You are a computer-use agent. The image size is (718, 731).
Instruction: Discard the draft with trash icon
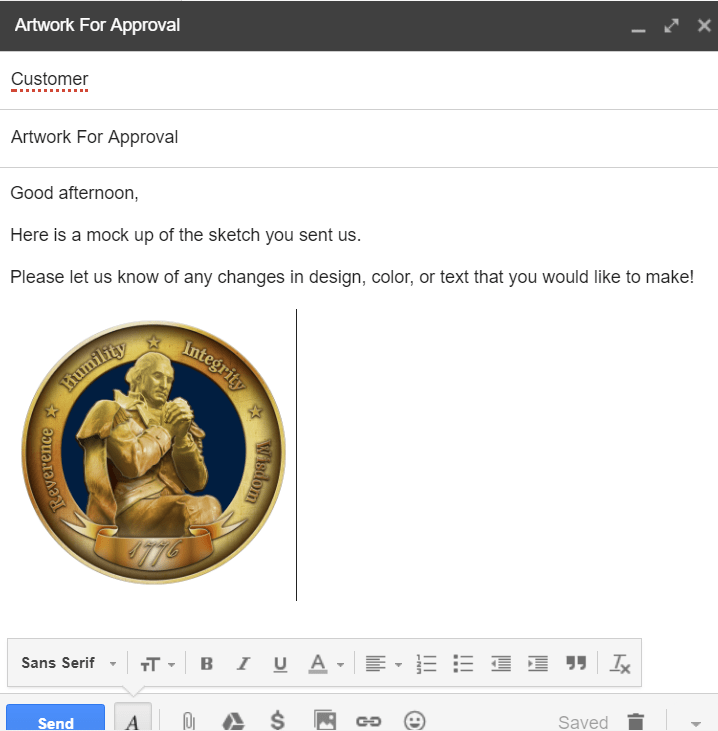[x=635, y=721]
